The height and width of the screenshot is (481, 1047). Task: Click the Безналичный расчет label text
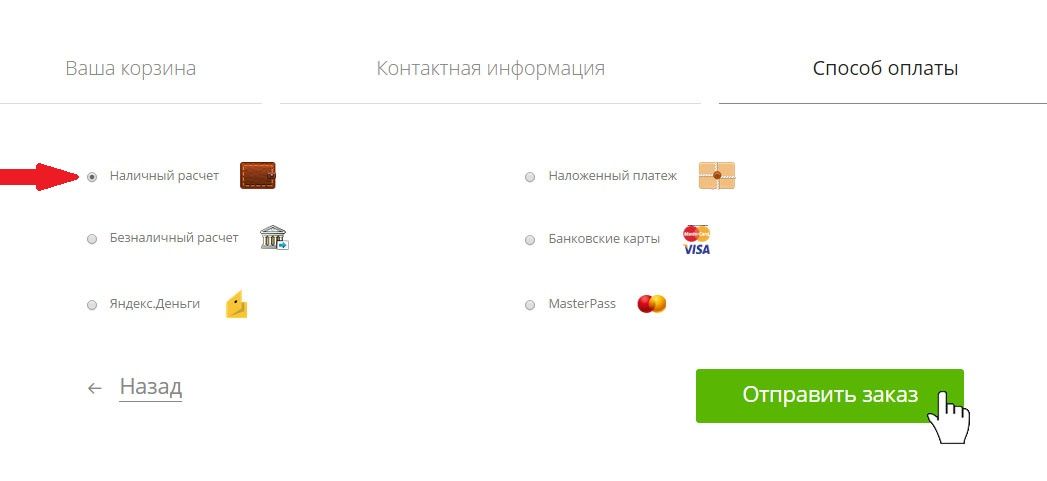tap(174, 238)
